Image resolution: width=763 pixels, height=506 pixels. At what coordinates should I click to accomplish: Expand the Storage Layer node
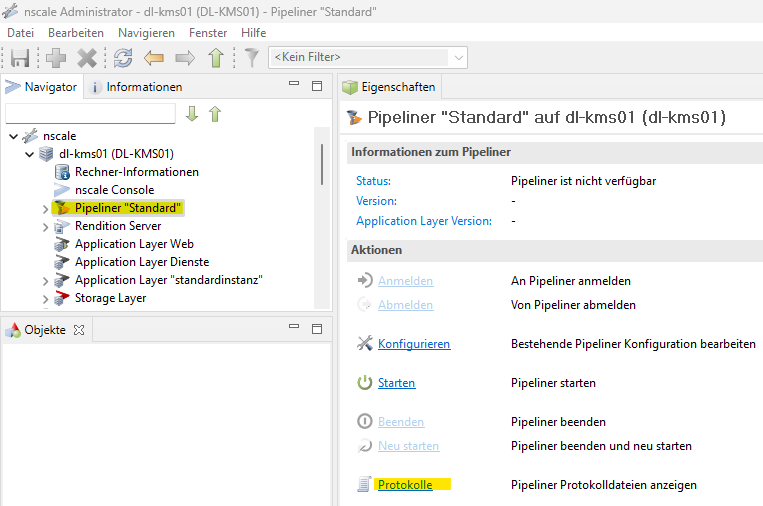point(45,298)
